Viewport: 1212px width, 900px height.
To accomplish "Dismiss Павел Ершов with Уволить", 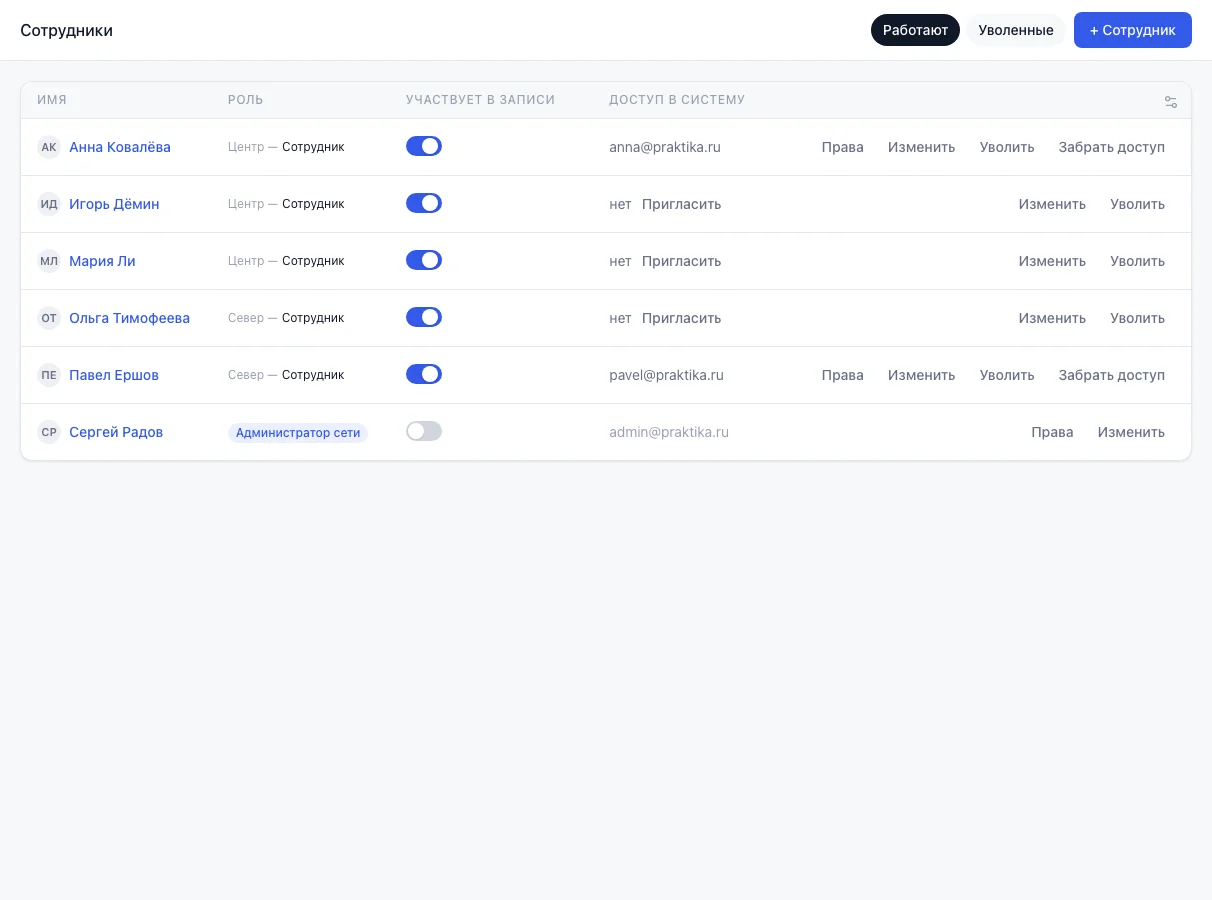I will pyautogui.click(x=1007, y=375).
